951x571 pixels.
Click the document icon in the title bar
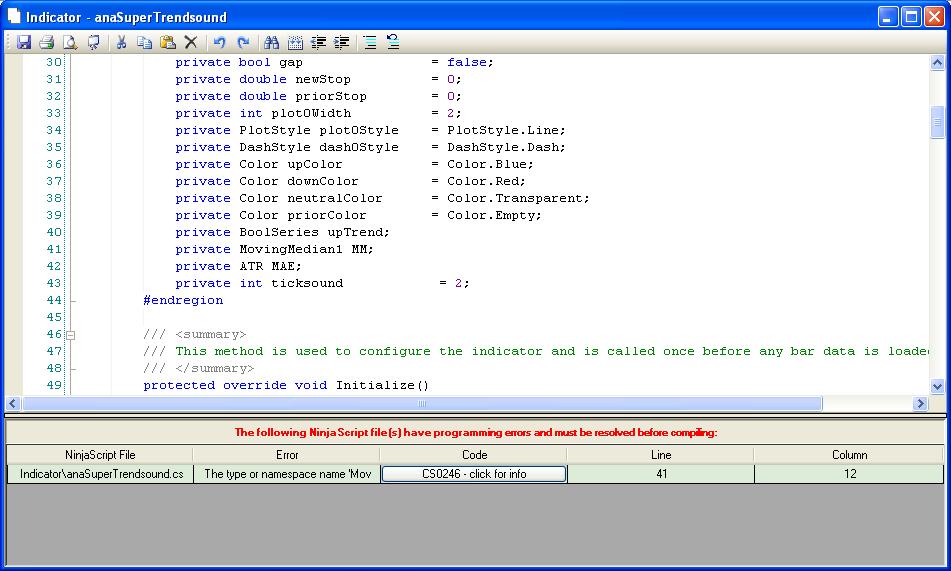click(x=13, y=16)
